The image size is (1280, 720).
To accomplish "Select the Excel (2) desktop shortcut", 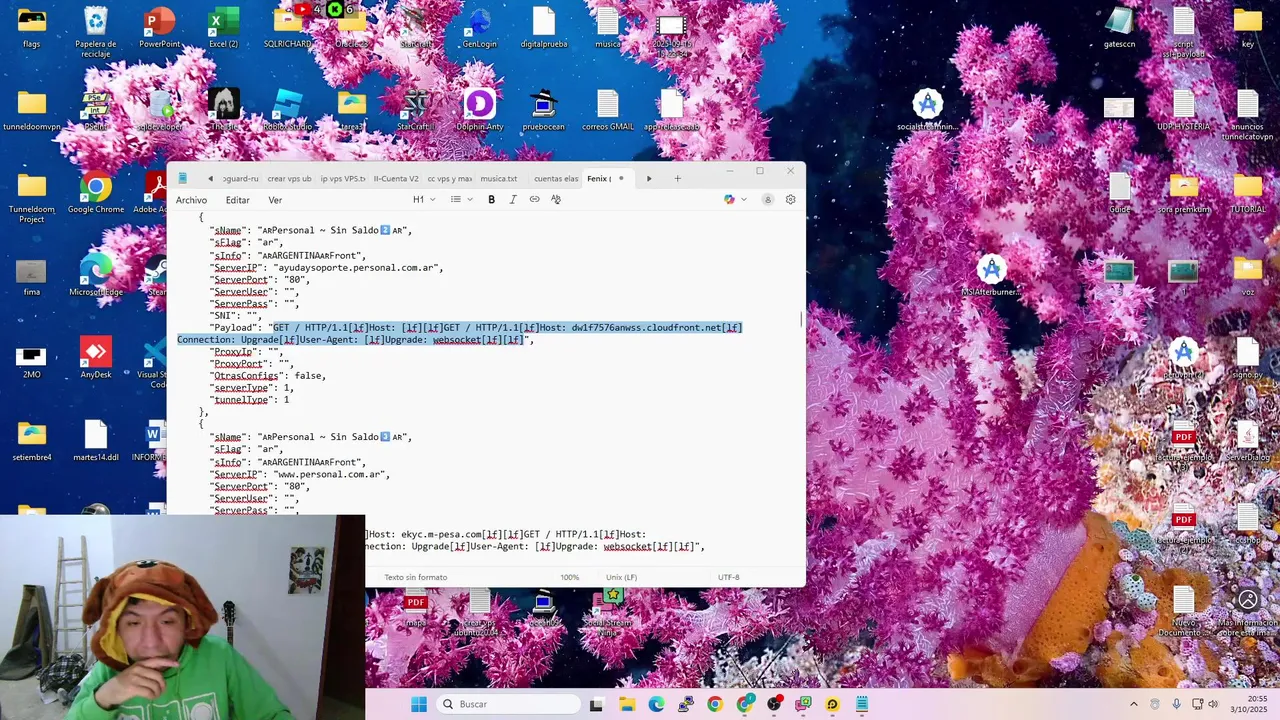I will [223, 28].
